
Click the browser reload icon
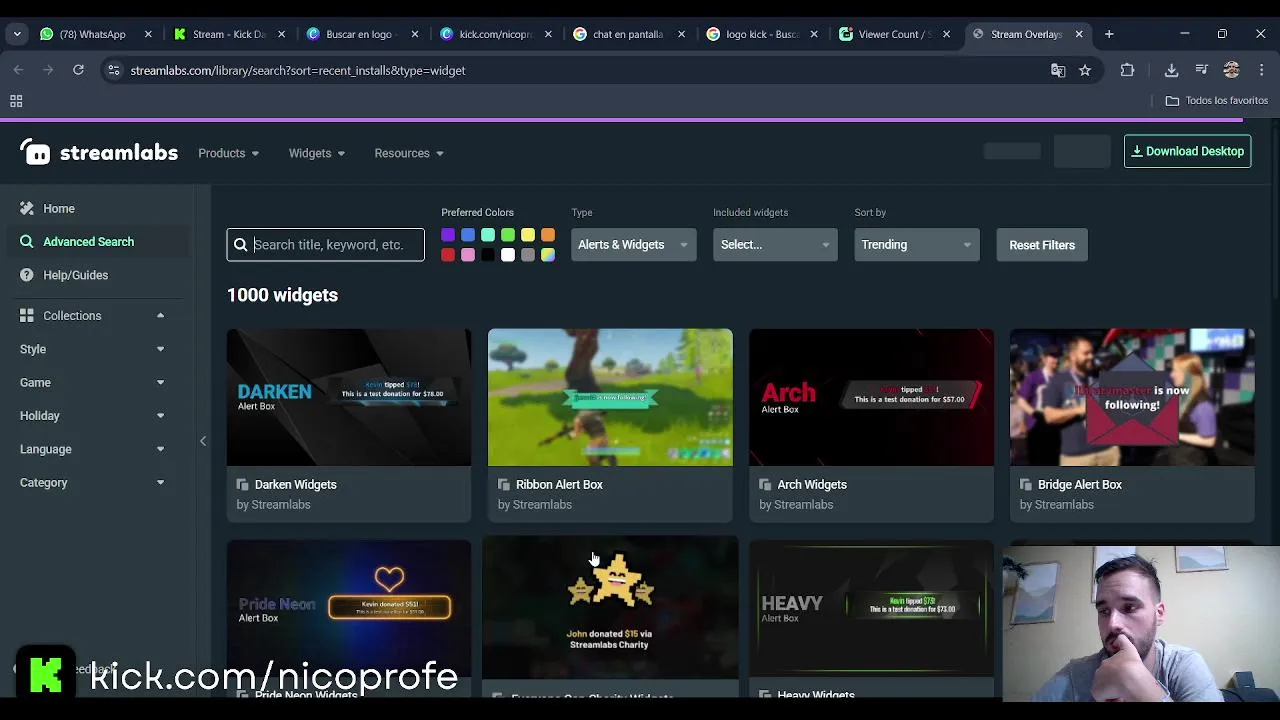tap(78, 70)
